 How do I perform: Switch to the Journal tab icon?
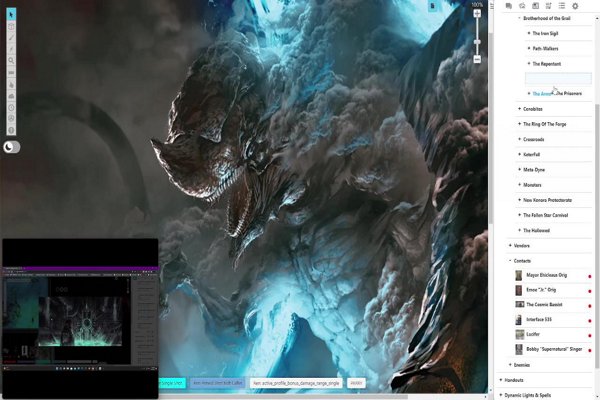tap(535, 6)
